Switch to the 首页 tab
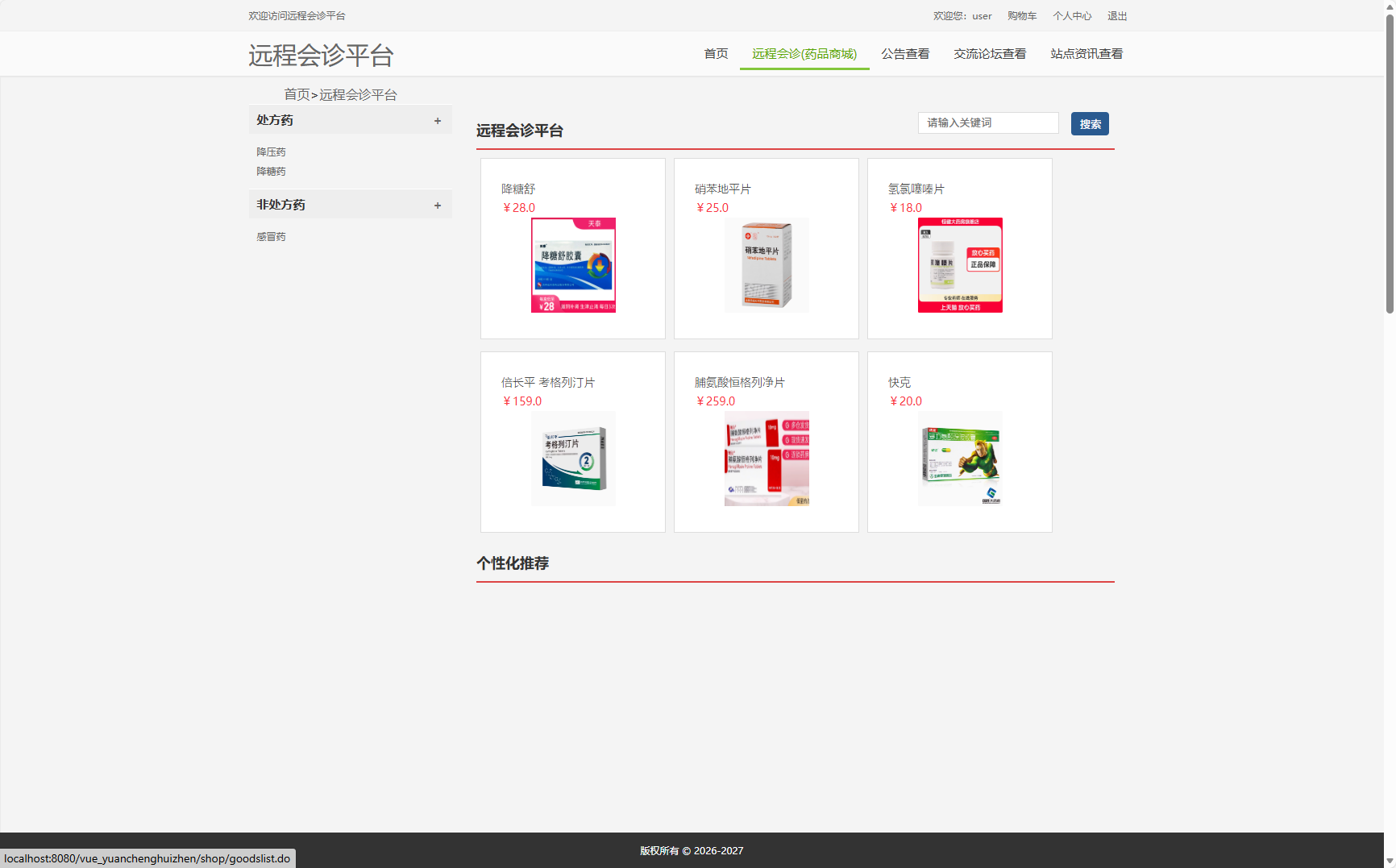This screenshot has height=868, width=1396. pyautogui.click(x=715, y=53)
